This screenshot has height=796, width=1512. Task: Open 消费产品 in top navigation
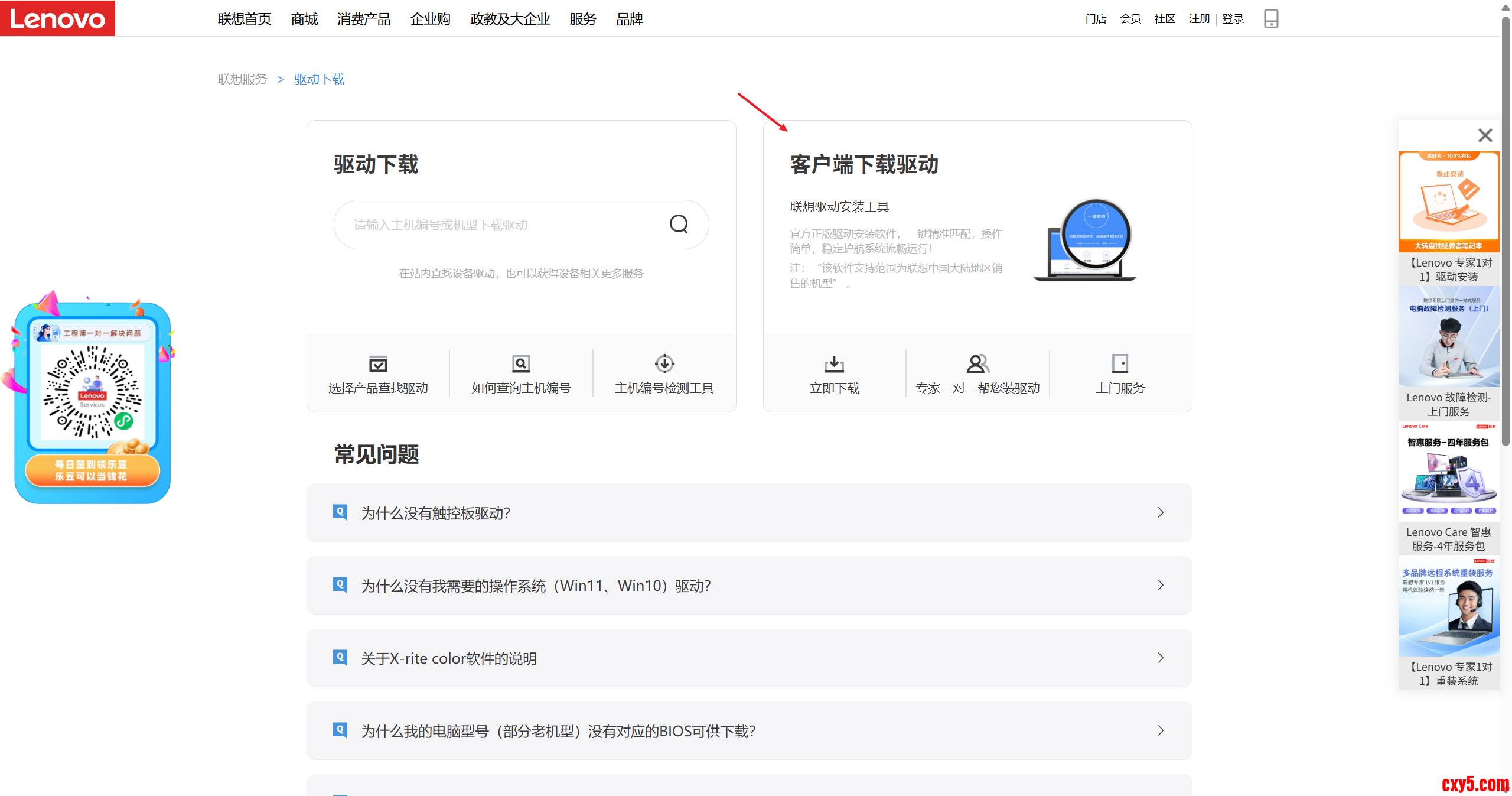[364, 20]
